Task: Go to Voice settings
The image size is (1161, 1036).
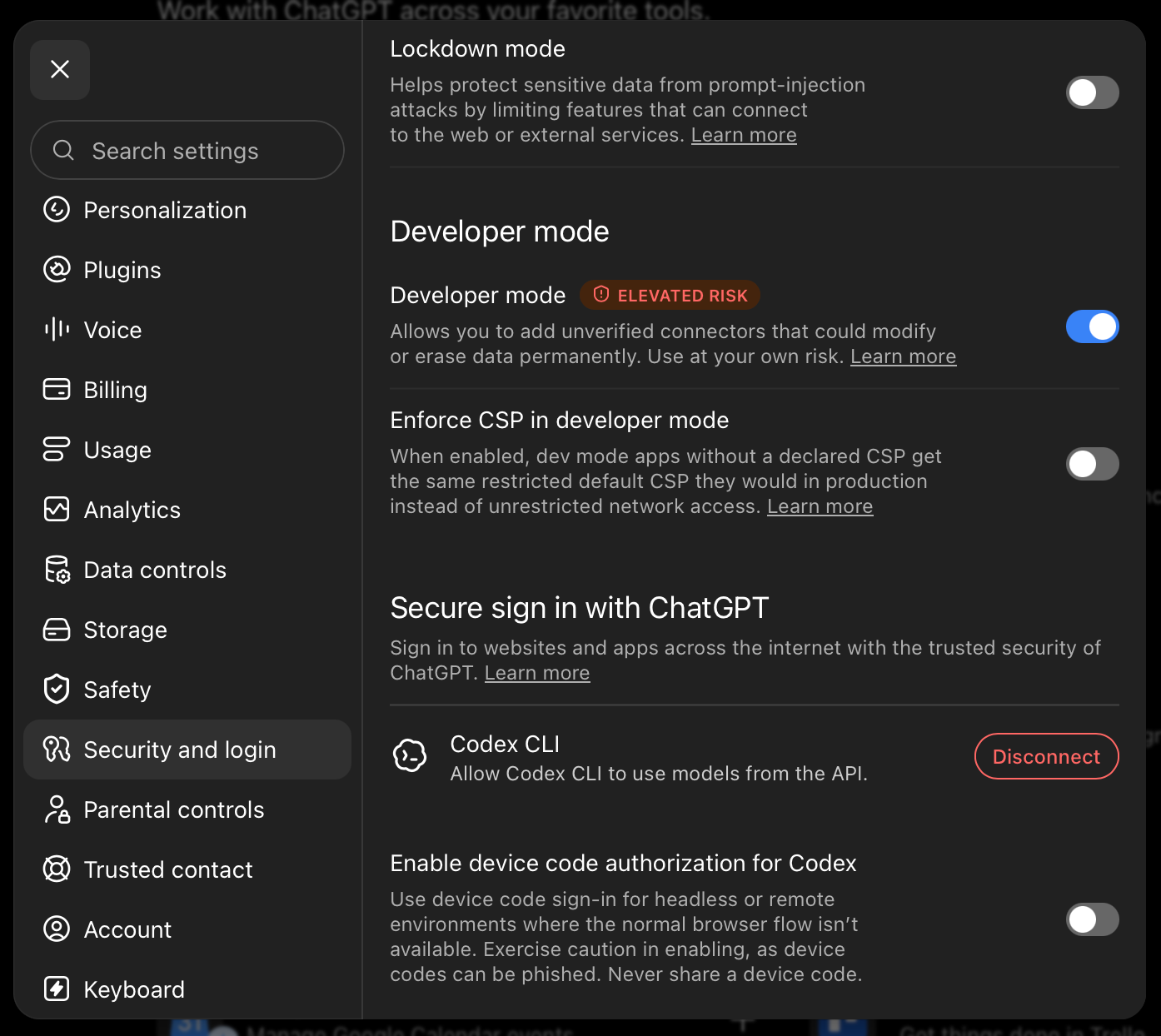Action: pos(187,330)
